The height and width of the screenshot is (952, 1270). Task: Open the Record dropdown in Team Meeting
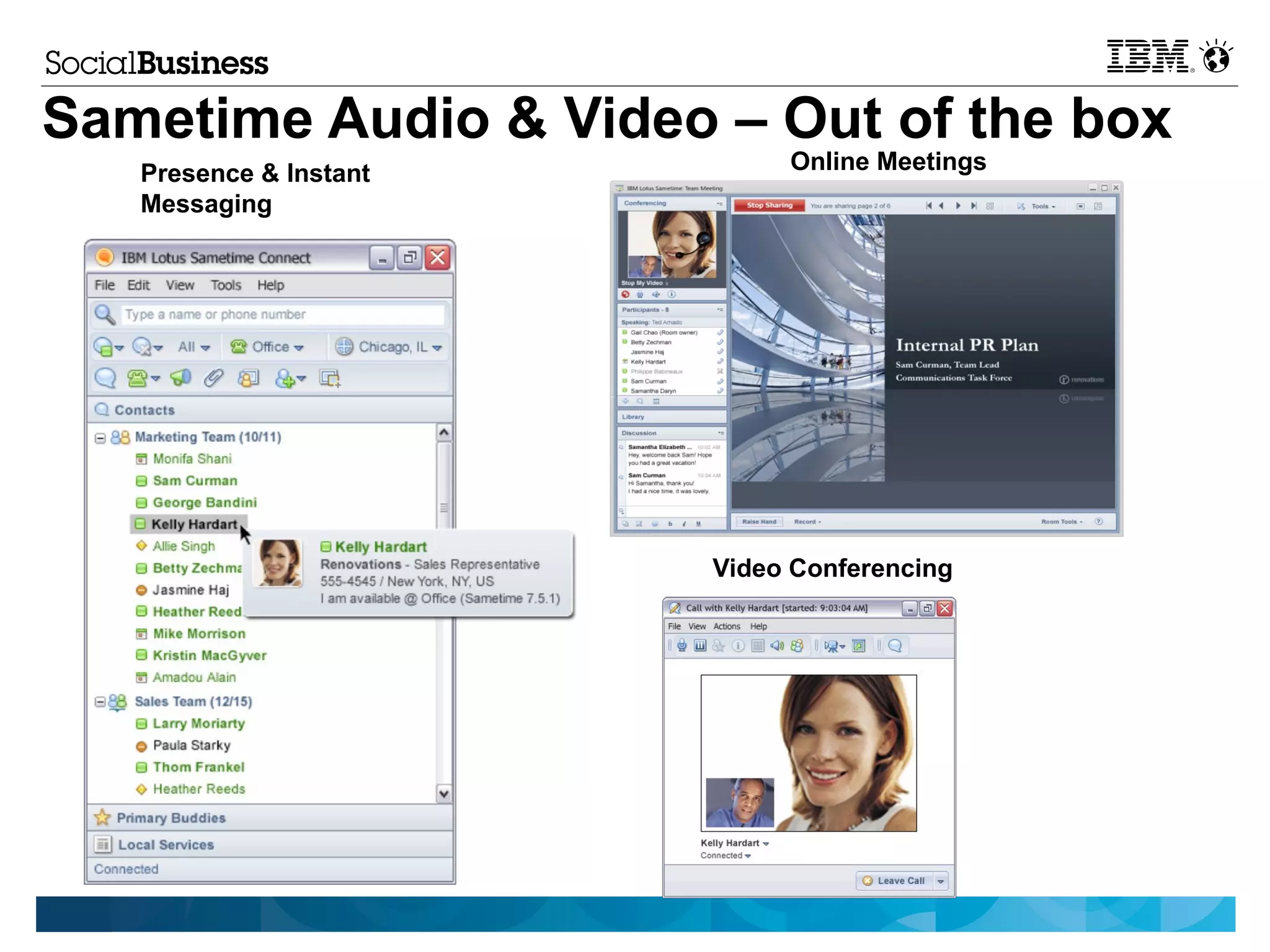pos(807,522)
